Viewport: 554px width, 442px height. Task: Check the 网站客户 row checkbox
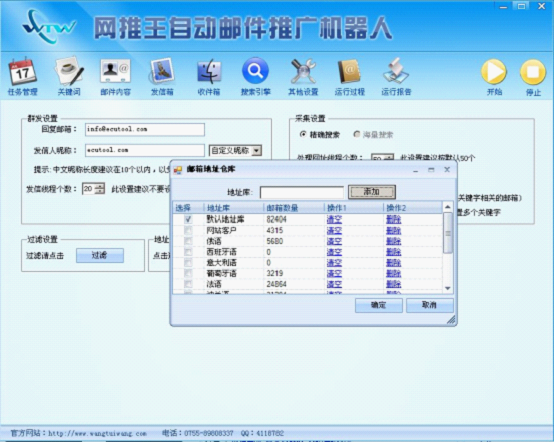click(x=188, y=230)
